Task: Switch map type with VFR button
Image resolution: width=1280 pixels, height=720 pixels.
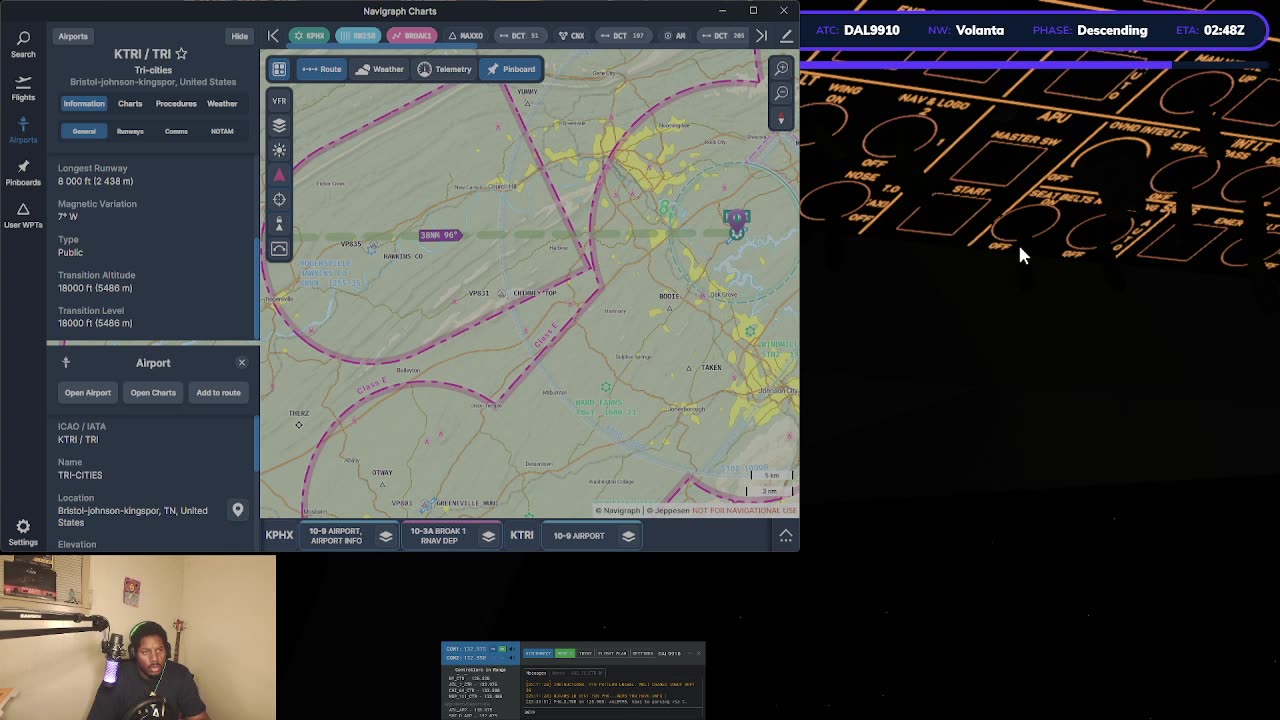Action: coord(279,101)
